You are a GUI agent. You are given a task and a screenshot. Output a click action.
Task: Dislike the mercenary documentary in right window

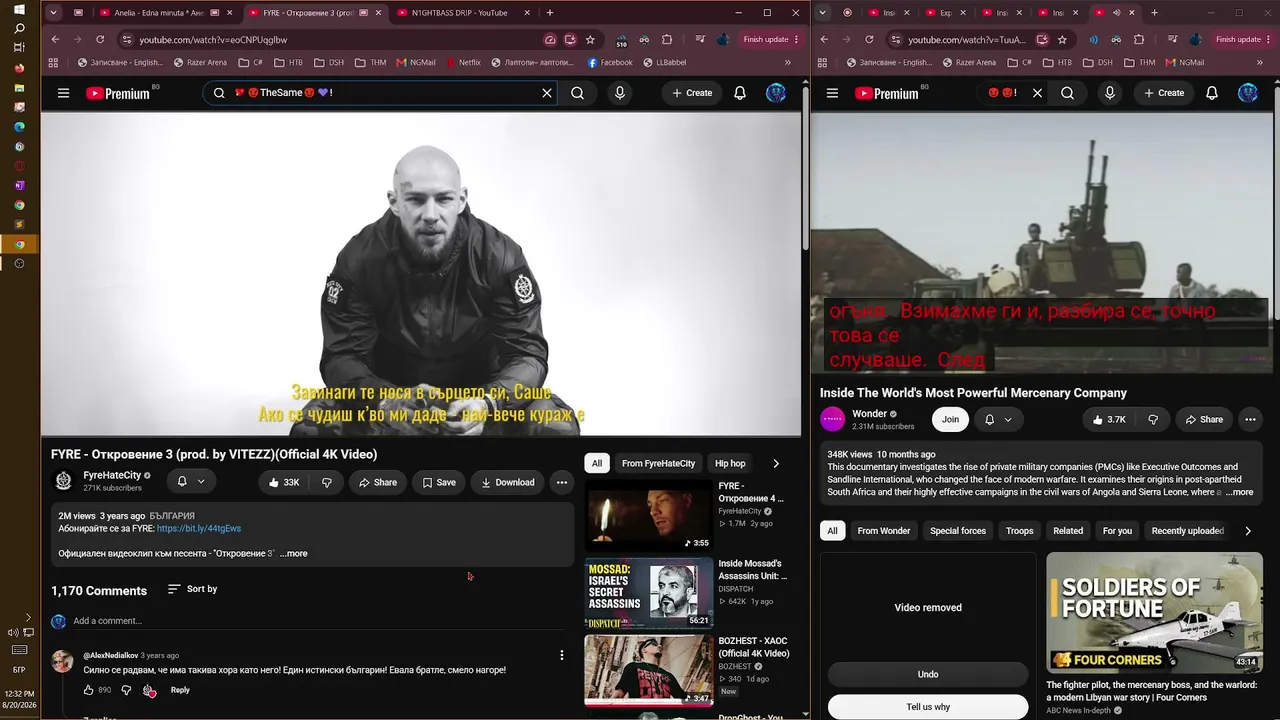pos(1152,420)
